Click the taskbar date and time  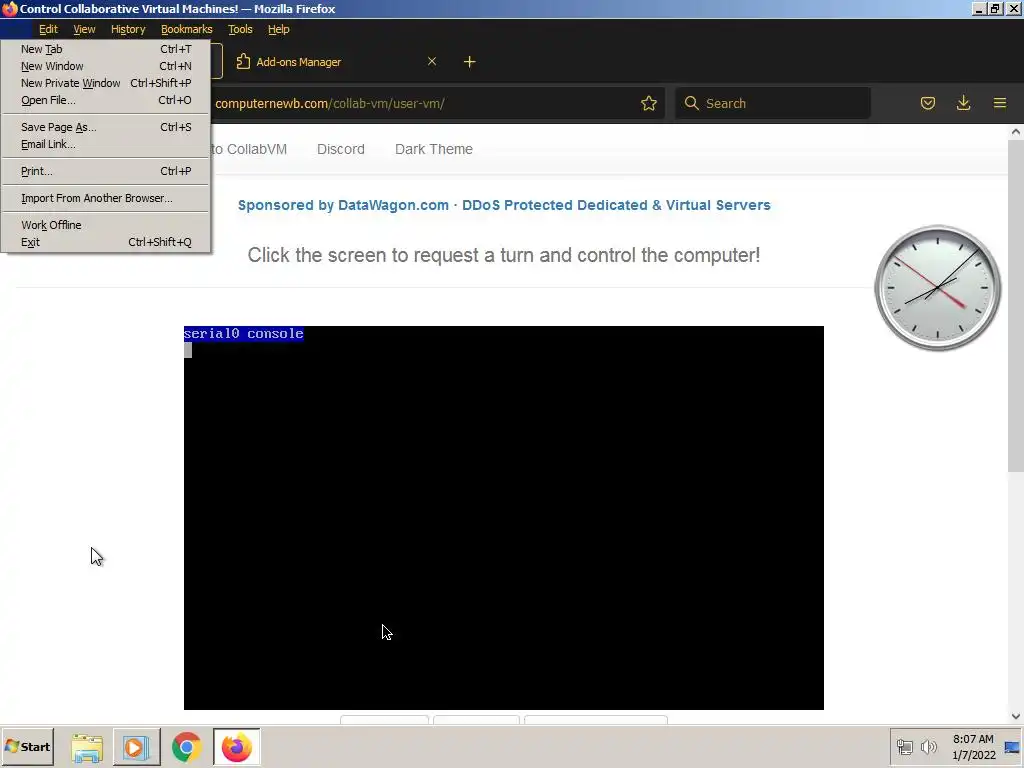pos(973,747)
